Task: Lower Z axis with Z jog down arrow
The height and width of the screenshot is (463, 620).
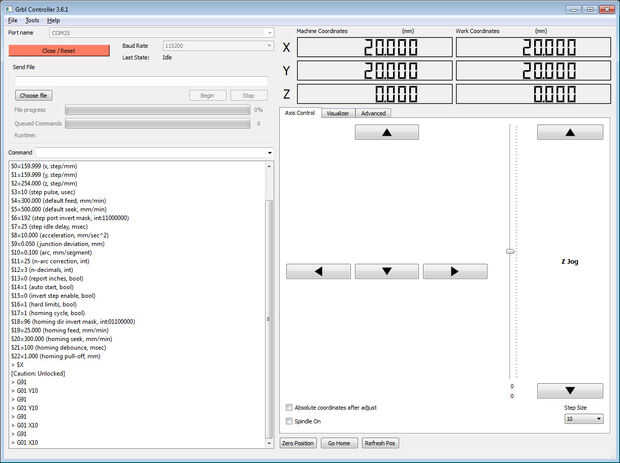Action: 570,391
